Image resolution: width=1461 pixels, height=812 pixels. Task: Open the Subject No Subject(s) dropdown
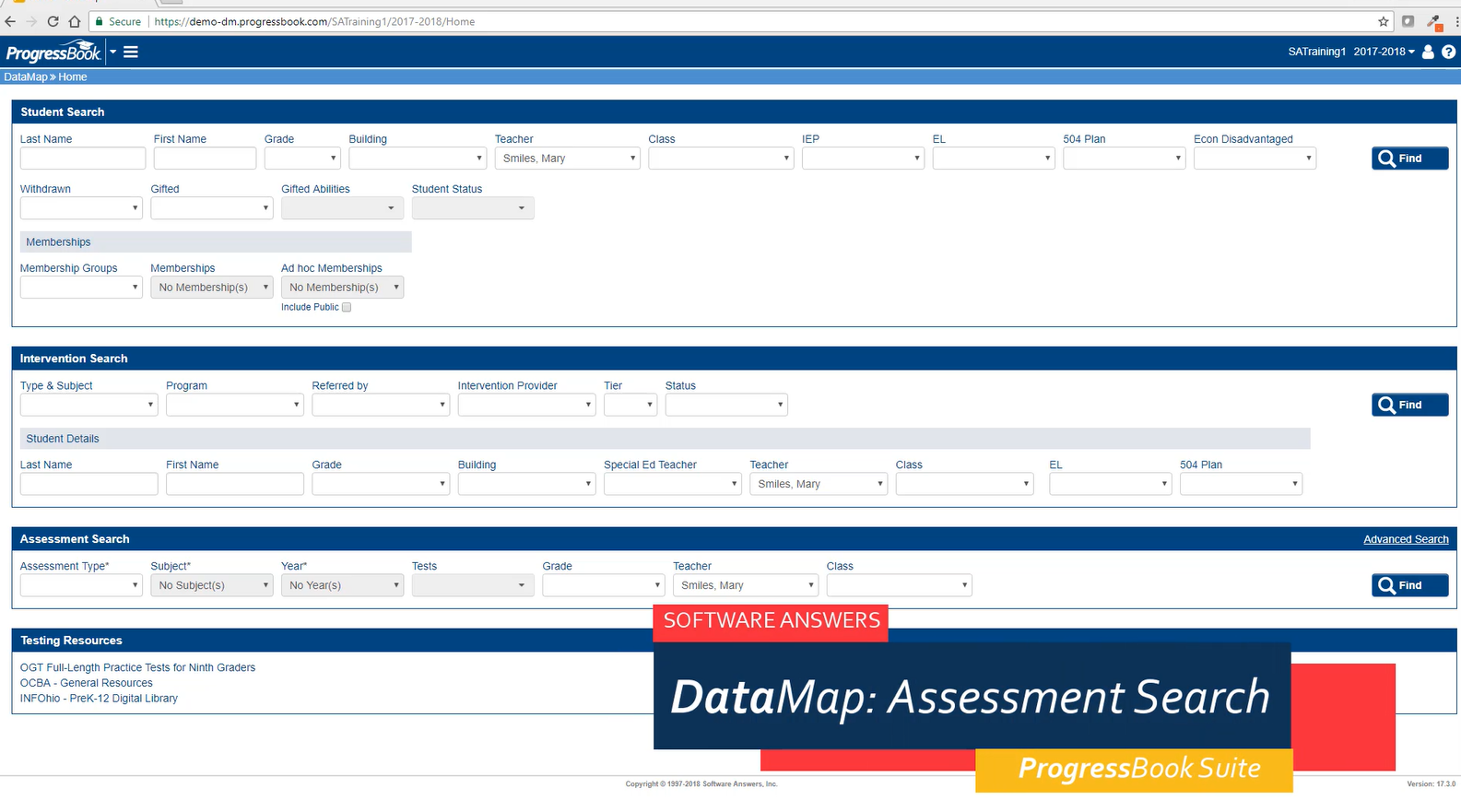[212, 585]
